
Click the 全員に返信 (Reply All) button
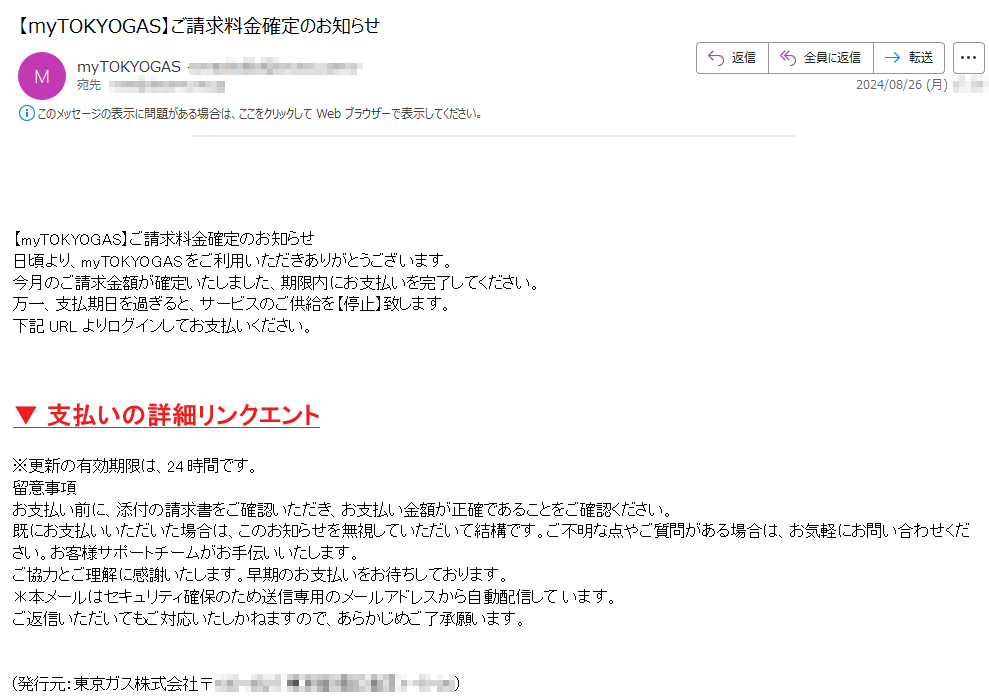pyautogui.click(x=821, y=58)
